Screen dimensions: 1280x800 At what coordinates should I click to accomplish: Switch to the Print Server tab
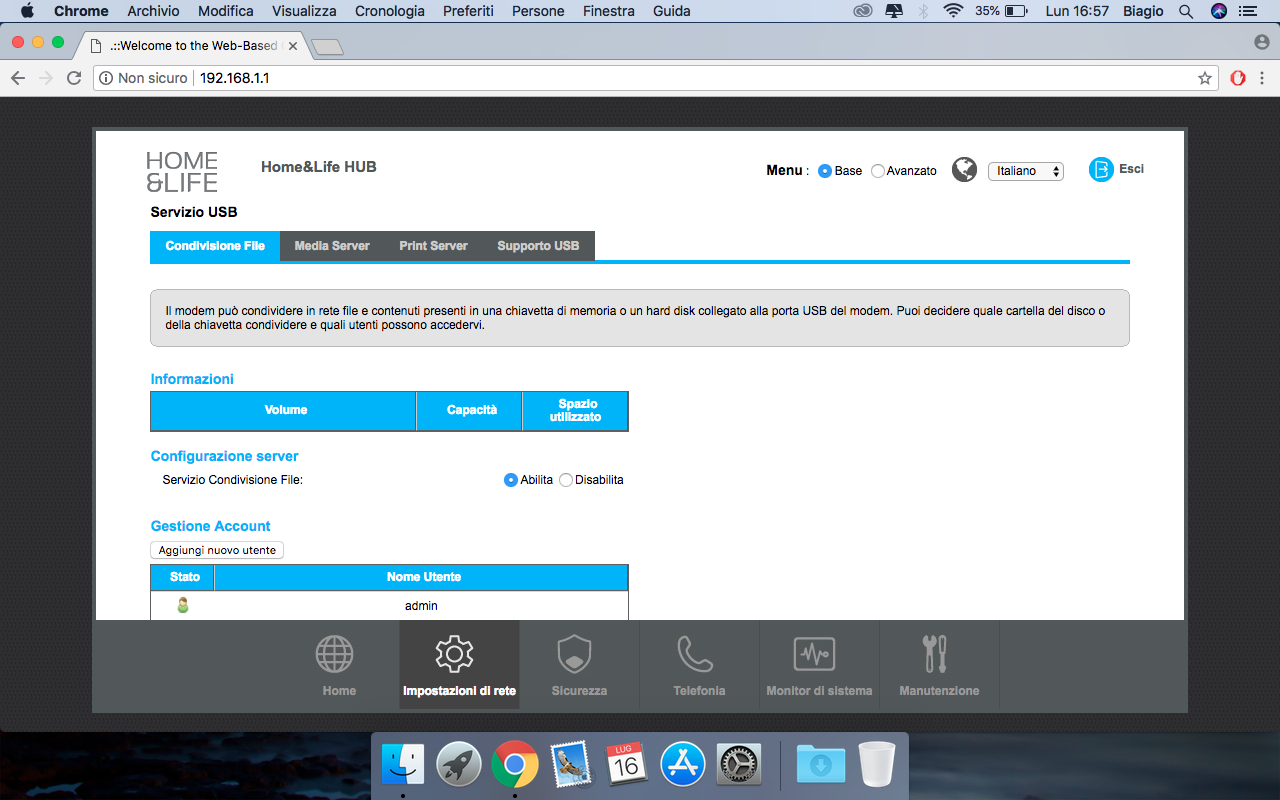point(433,246)
